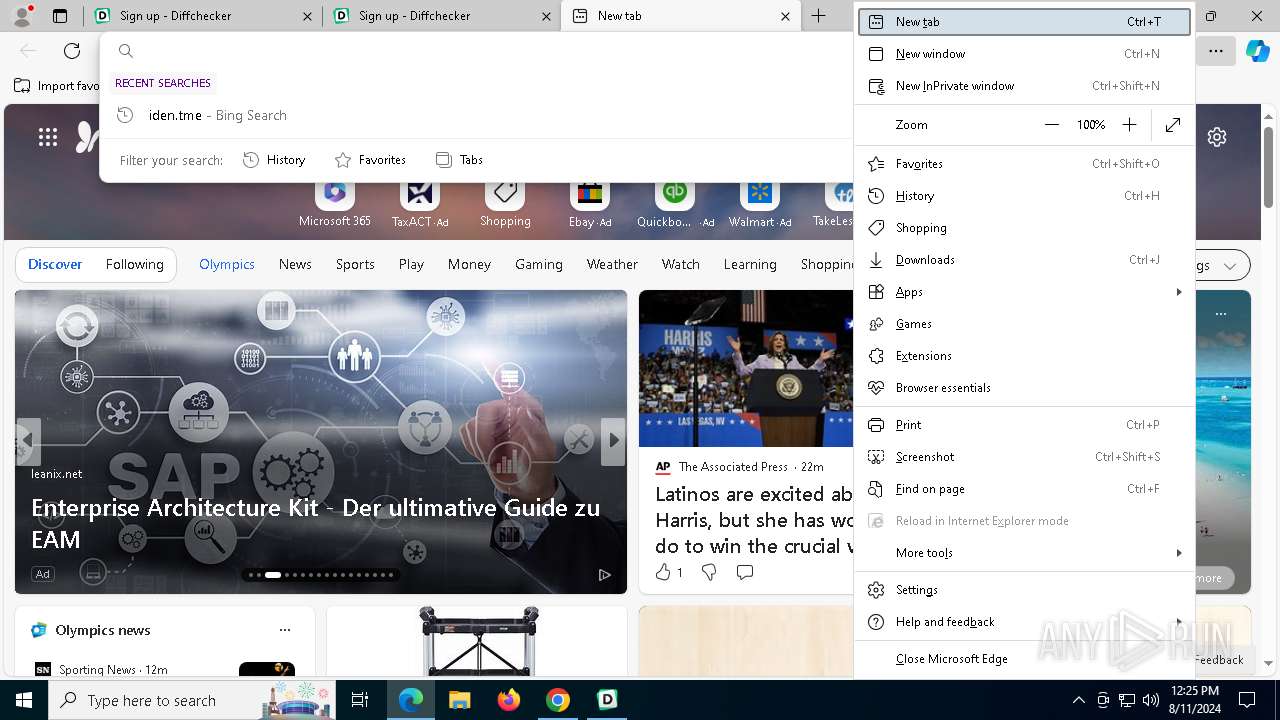This screenshot has height=720, width=1280.
Task: Open the apps grid launcher icon
Action: pyautogui.click(x=47, y=137)
